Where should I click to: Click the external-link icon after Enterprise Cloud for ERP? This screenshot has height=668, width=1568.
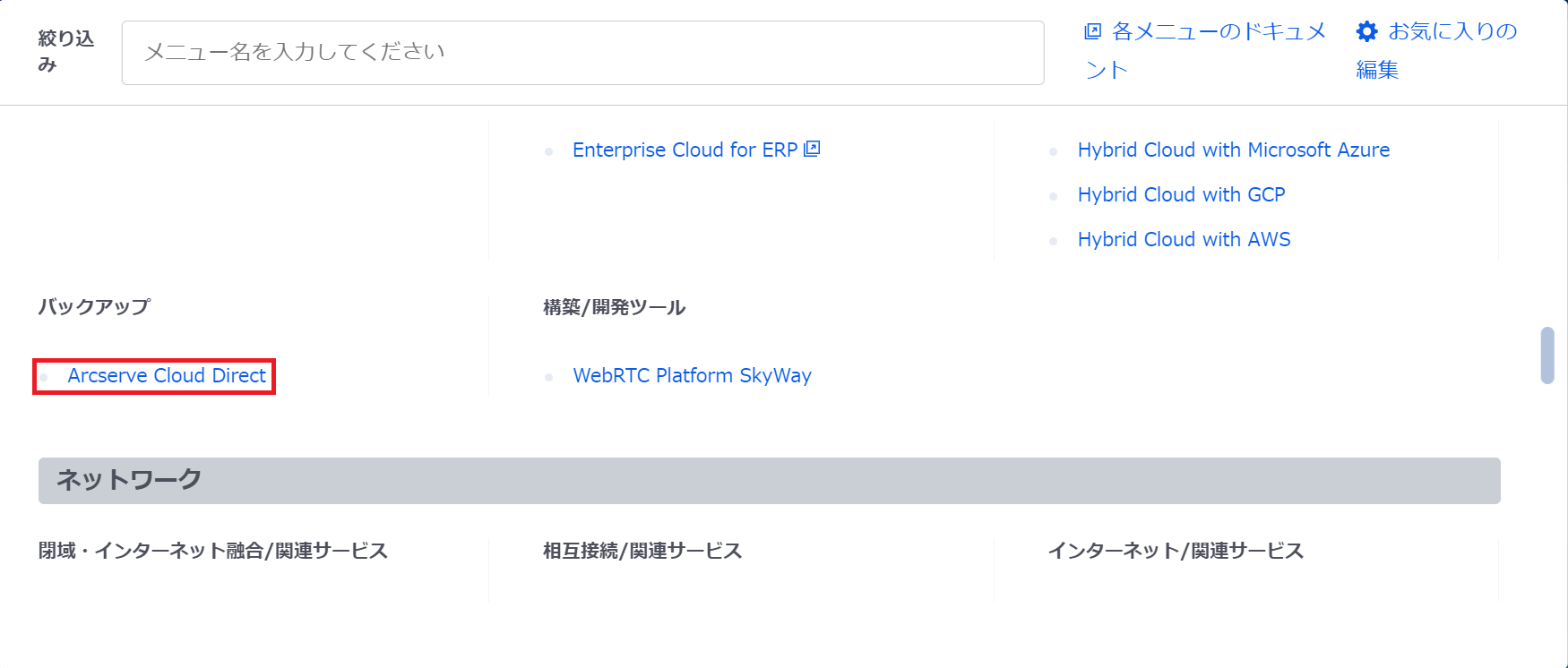click(x=812, y=149)
